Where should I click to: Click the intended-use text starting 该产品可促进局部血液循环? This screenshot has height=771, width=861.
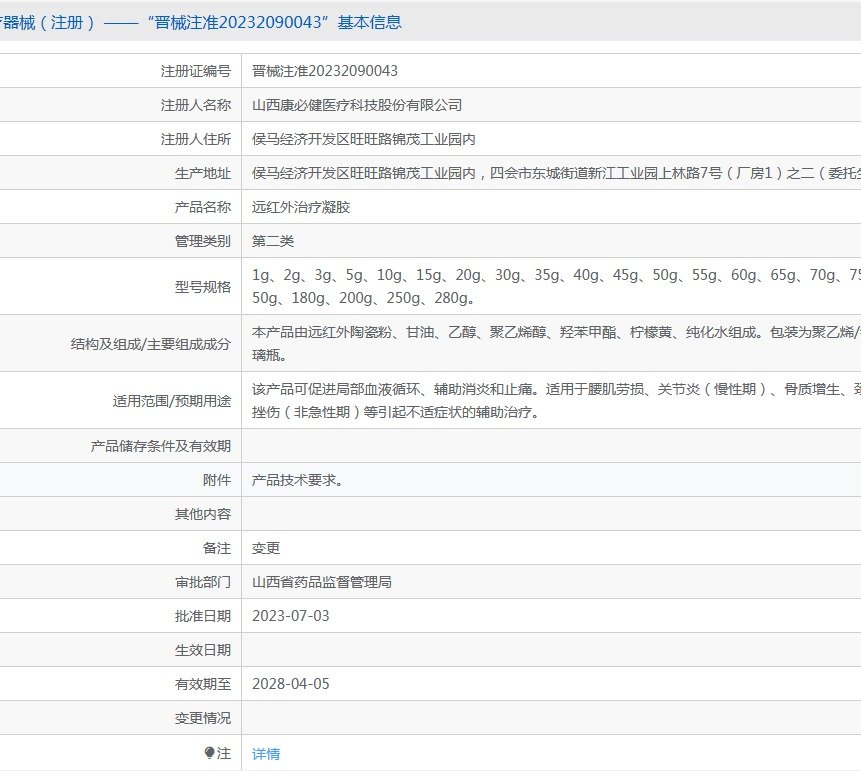[556, 400]
